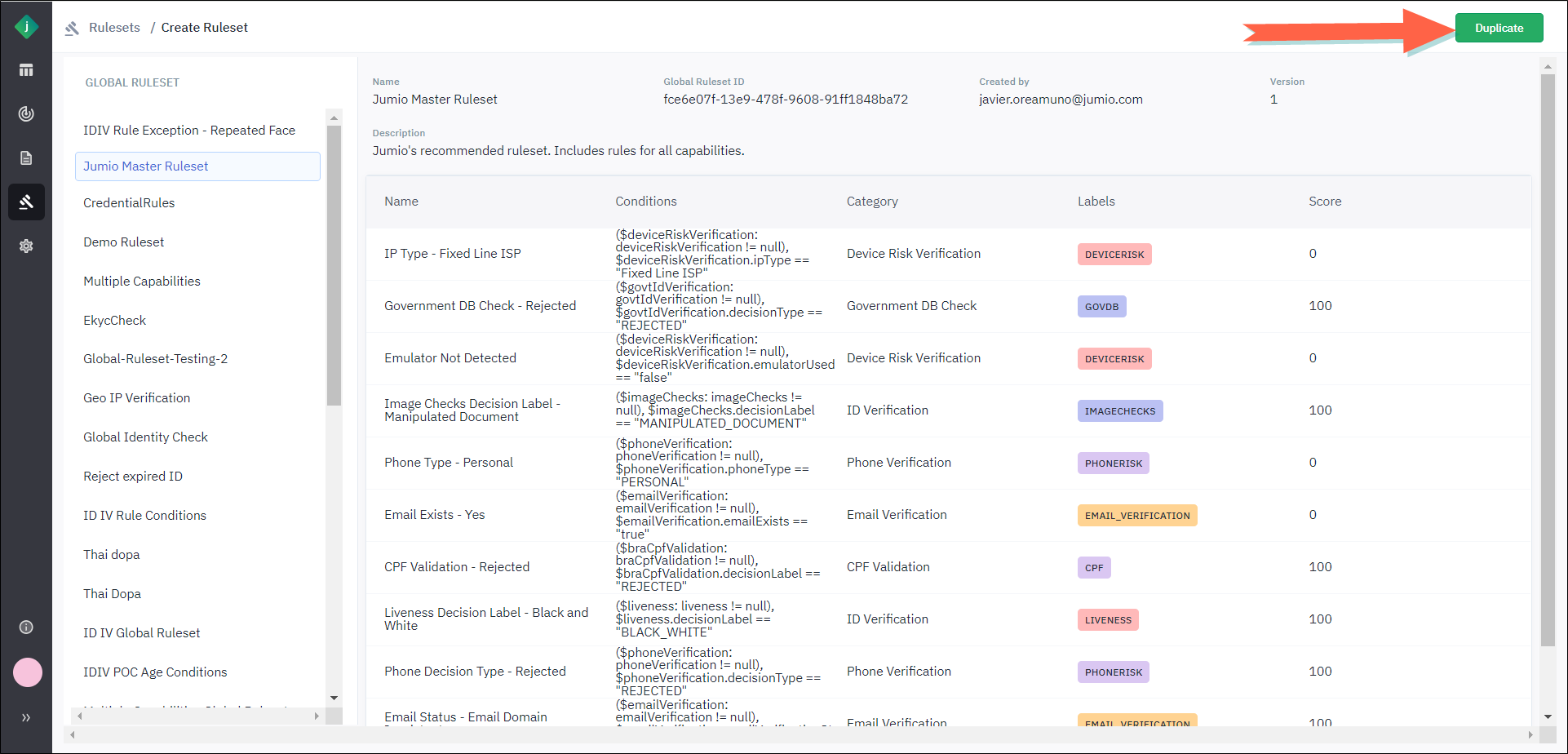This screenshot has height=754, width=1568.
Task: Go to Rulesets breadcrumb link
Action: click(x=114, y=28)
